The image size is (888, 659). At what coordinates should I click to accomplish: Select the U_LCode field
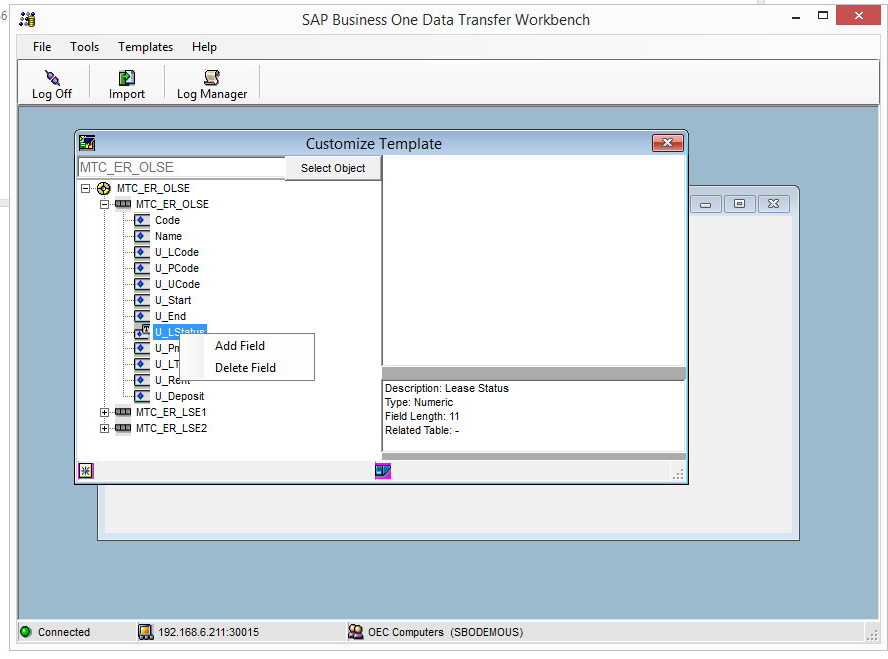(177, 252)
